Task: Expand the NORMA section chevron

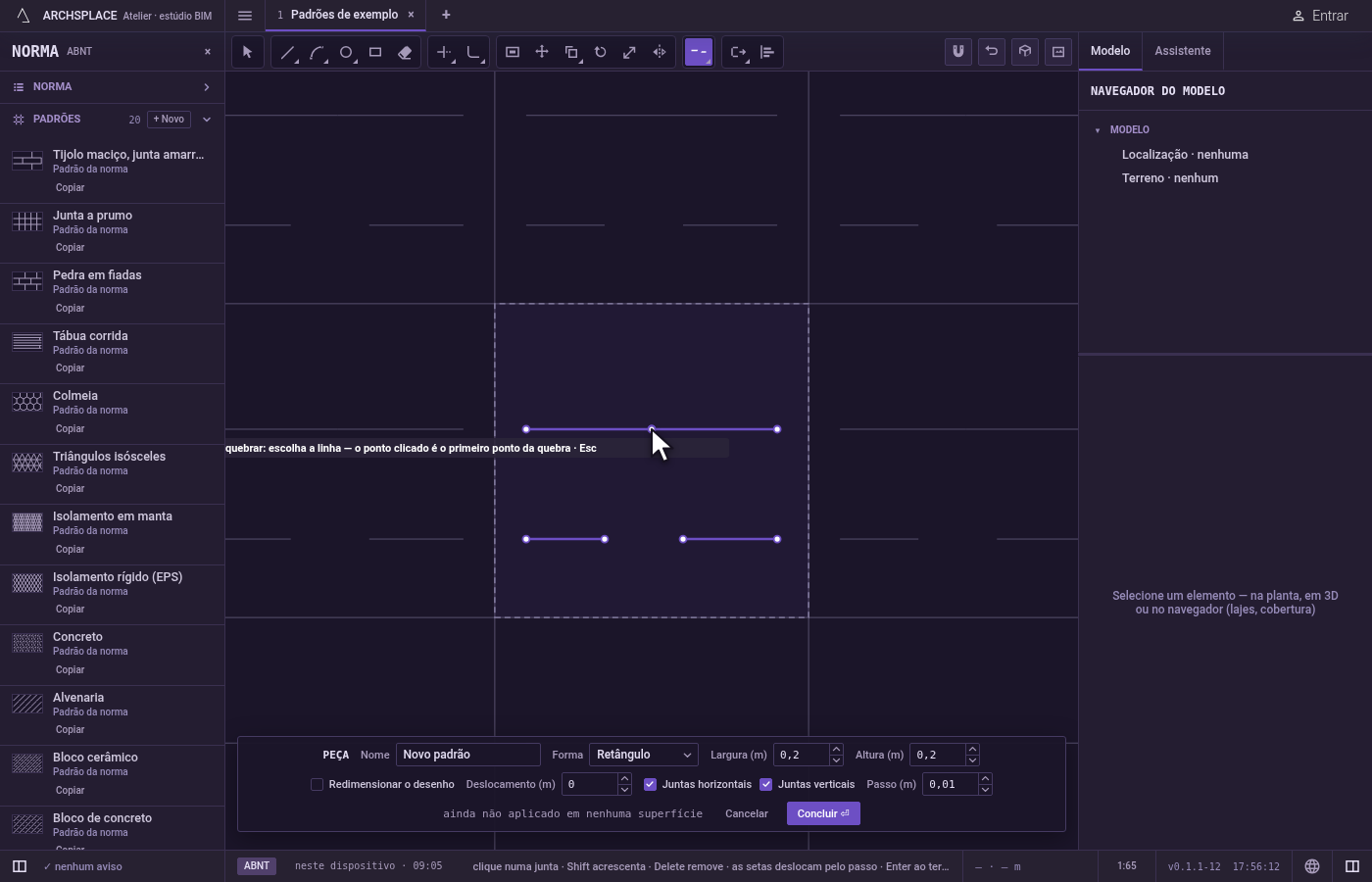Action: point(207,87)
